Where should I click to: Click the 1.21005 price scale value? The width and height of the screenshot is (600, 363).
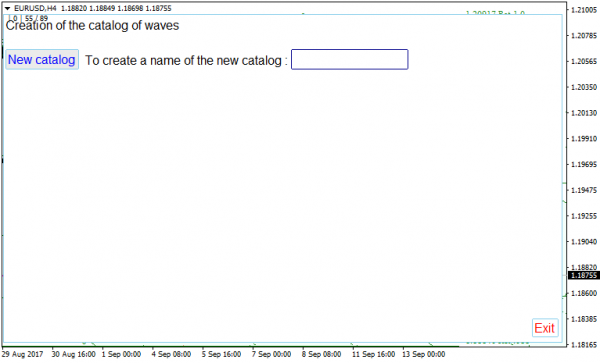584,10
